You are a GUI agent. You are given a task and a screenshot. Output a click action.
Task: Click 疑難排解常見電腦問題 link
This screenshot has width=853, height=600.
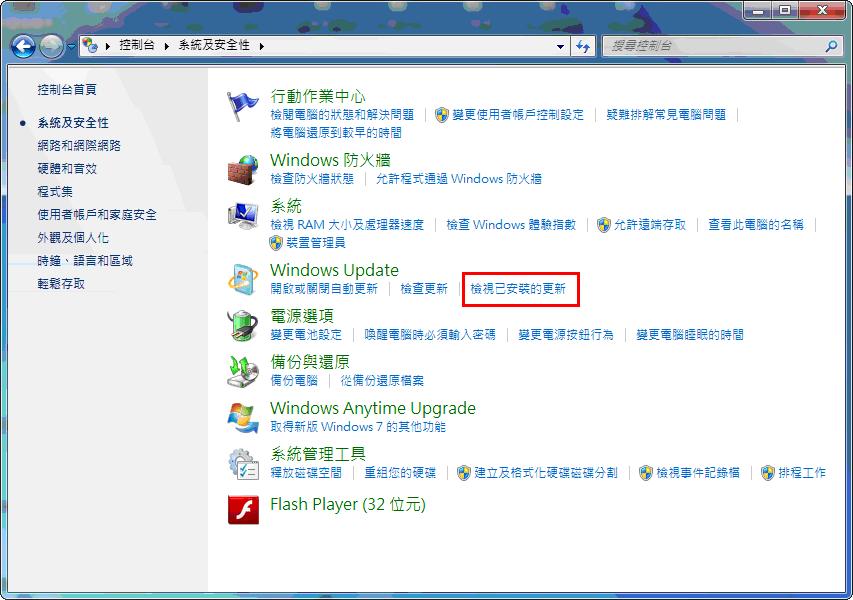coord(666,115)
